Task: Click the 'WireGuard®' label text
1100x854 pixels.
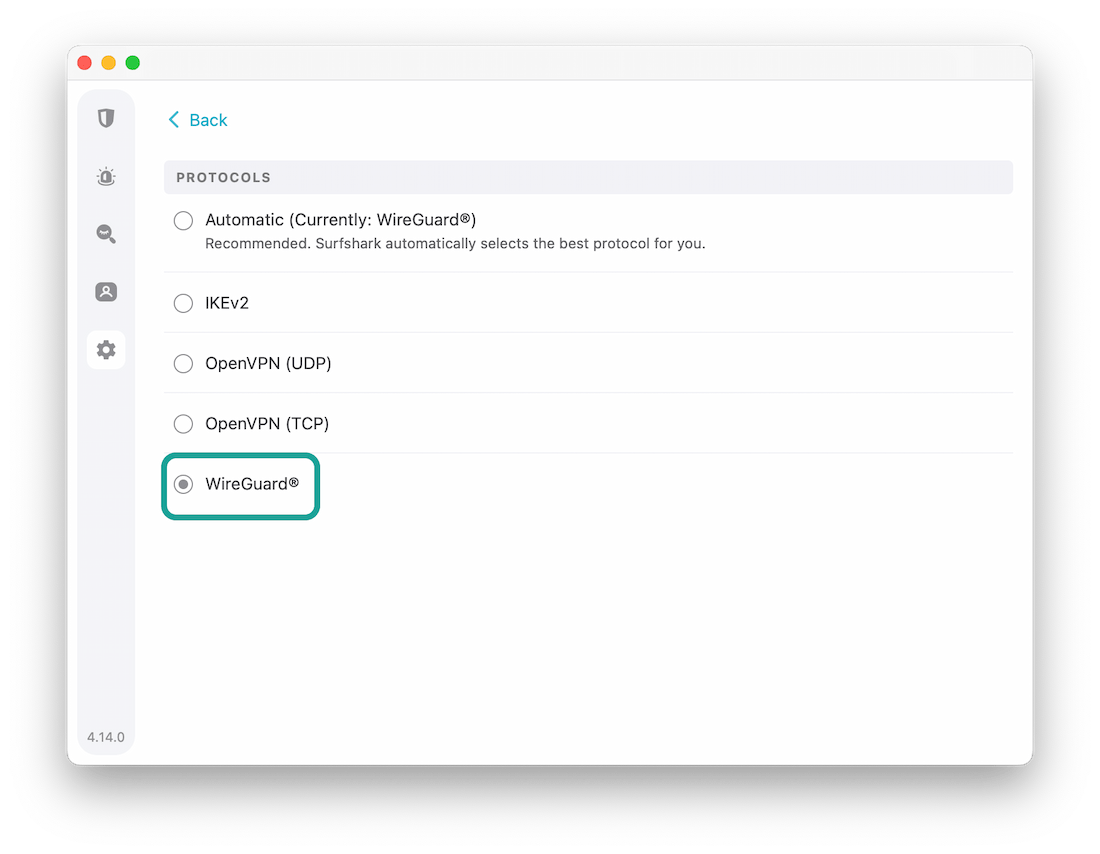Action: click(252, 483)
